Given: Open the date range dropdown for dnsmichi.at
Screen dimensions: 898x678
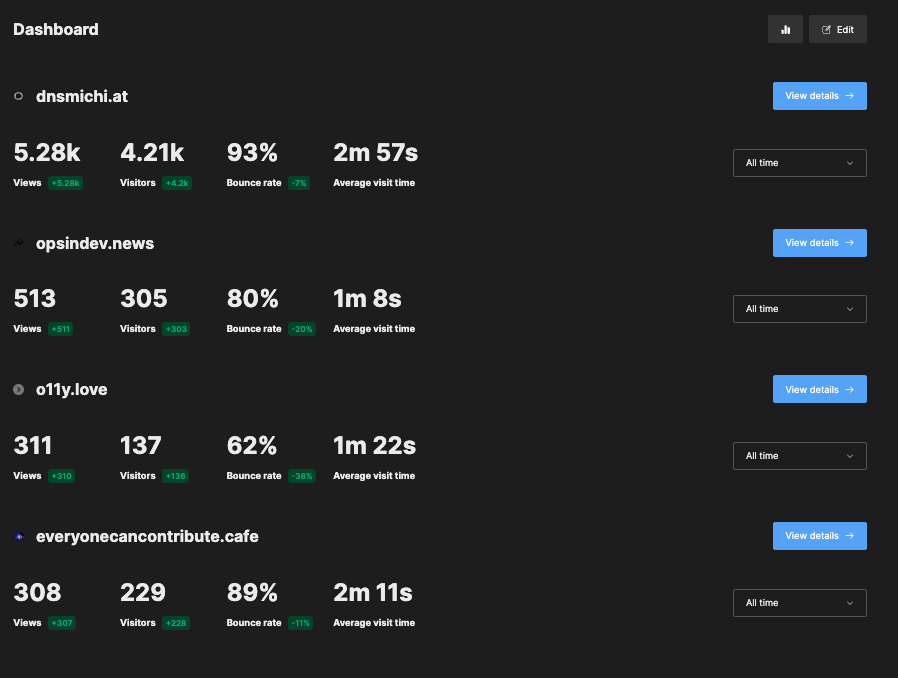Looking at the screenshot, I should point(799,163).
